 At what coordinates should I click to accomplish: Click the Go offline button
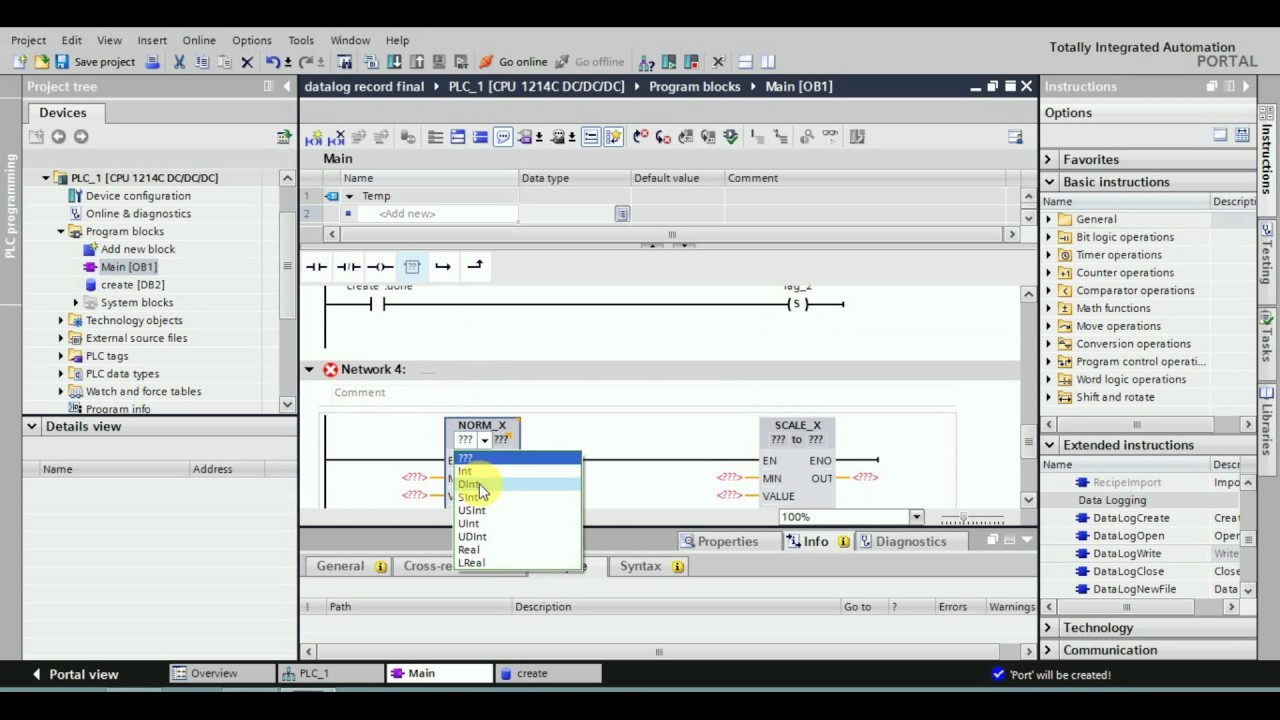click(589, 62)
